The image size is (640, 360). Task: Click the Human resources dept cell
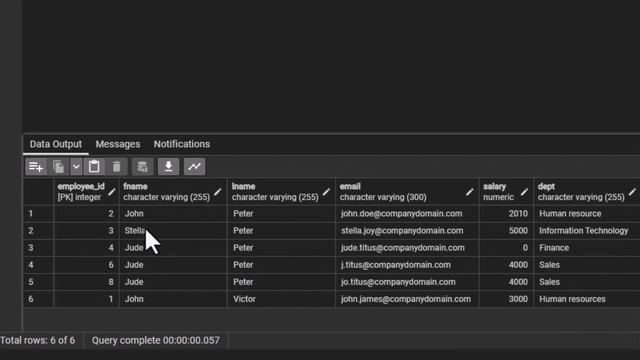click(x=587, y=299)
